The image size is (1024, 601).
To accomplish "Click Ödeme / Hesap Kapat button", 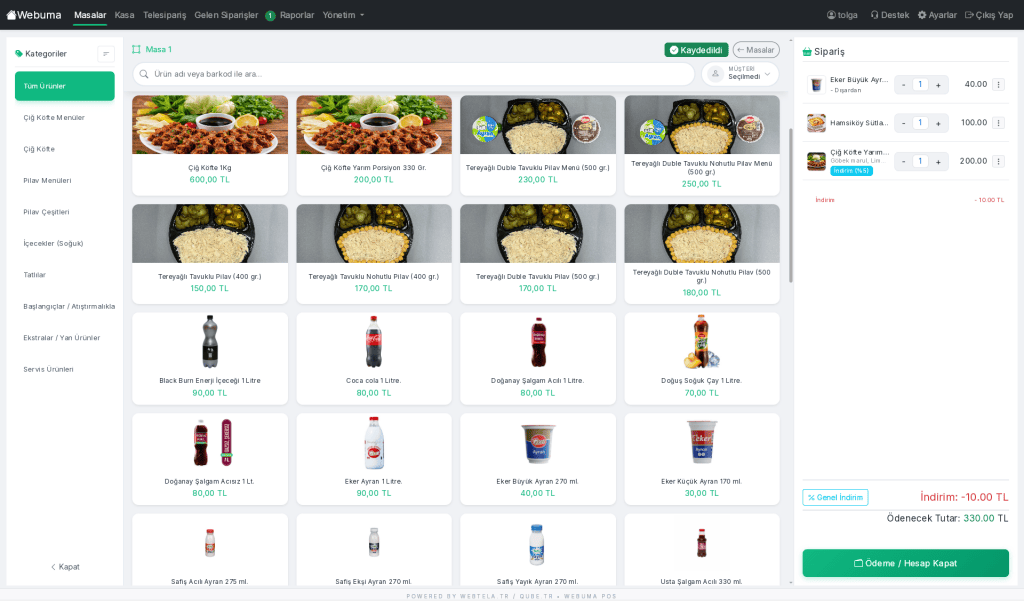I will 905,563.
